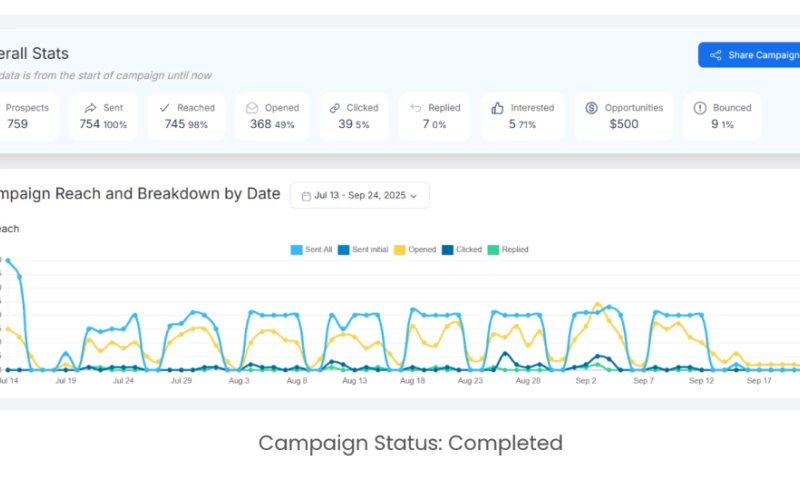Click the Sent arrow icon
Screen dimensions: 800x480
click(x=90, y=108)
